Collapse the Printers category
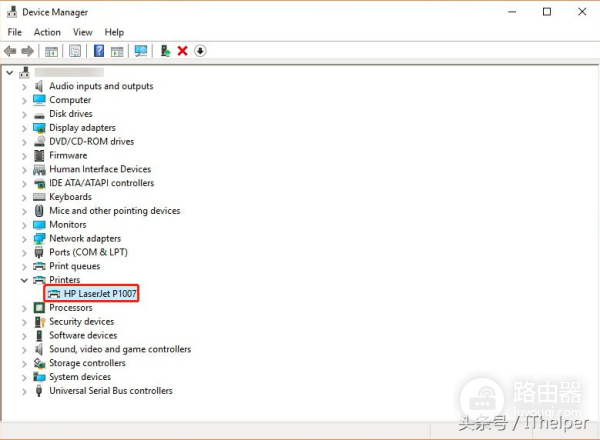600x440 pixels. (25, 280)
